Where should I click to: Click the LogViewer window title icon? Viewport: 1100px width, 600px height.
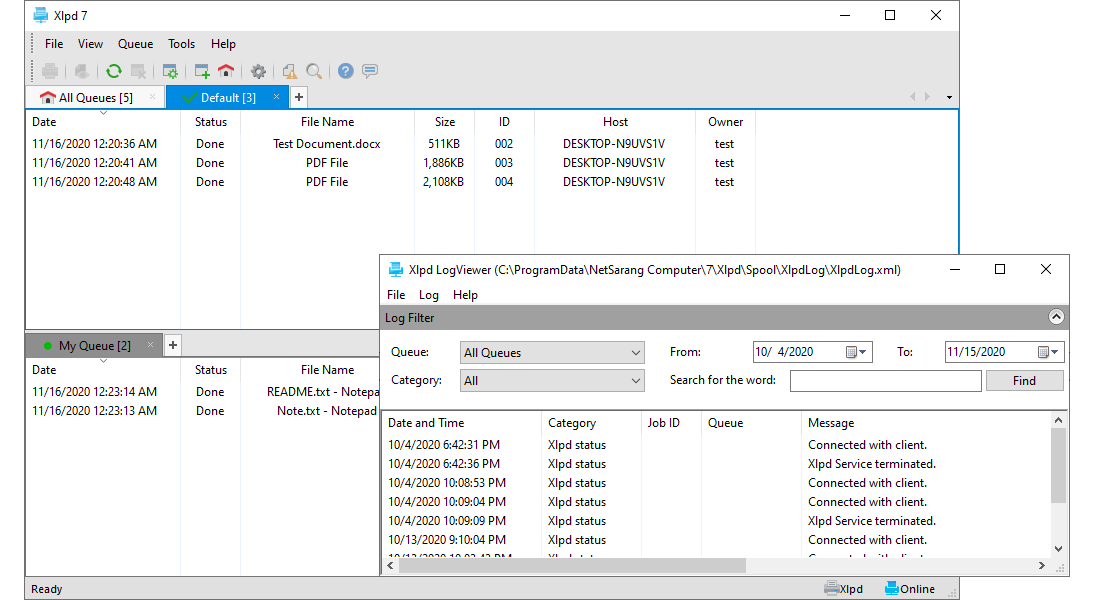[396, 269]
